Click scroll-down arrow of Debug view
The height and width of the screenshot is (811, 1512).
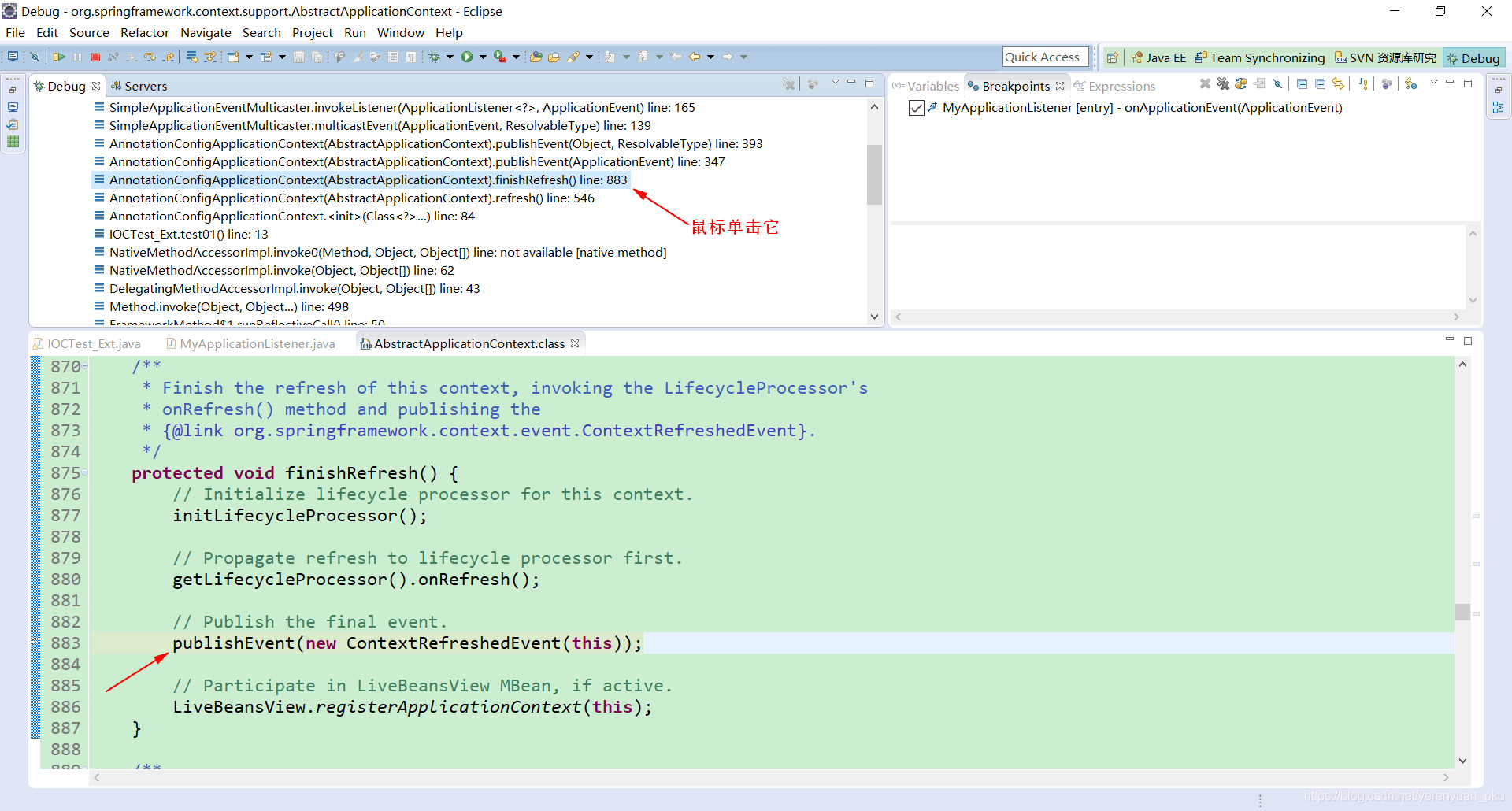[x=874, y=317]
